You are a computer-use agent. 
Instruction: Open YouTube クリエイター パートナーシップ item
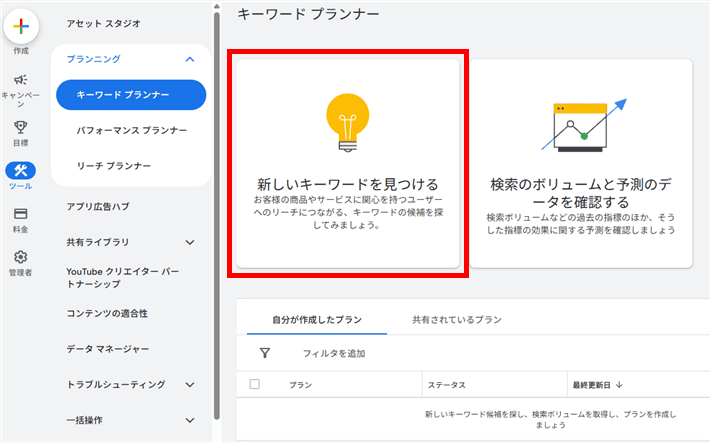(x=122, y=278)
